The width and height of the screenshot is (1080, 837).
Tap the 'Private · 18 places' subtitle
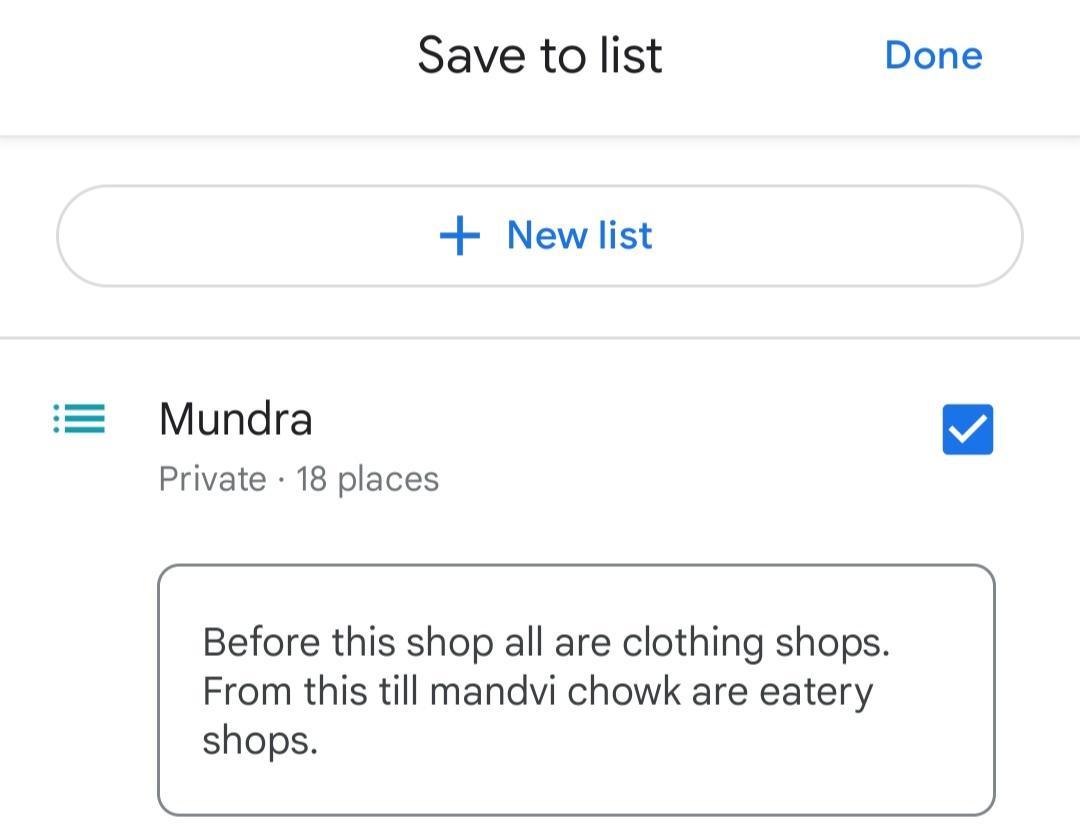coord(298,479)
